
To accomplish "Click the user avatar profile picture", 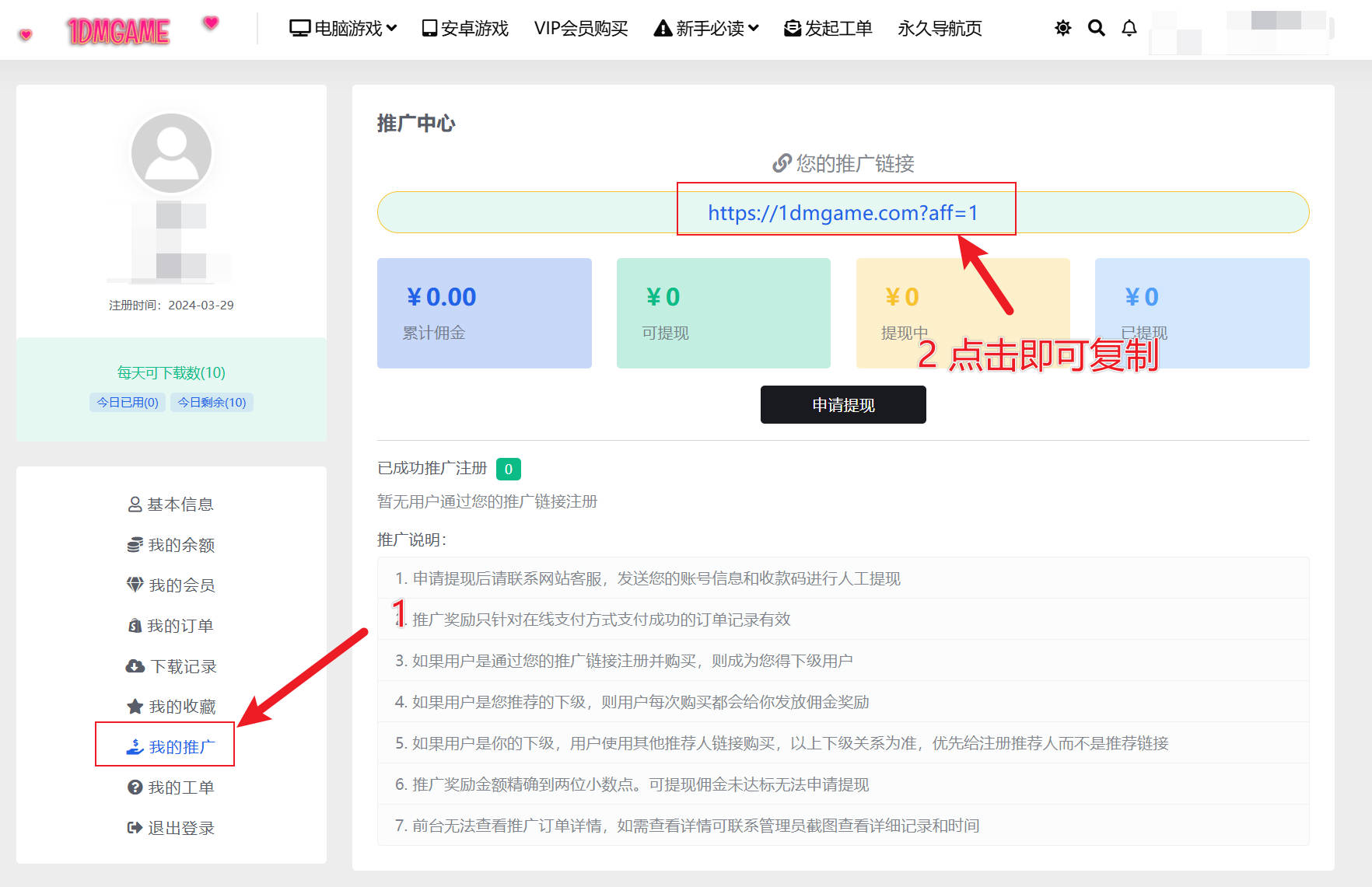I will point(171,153).
